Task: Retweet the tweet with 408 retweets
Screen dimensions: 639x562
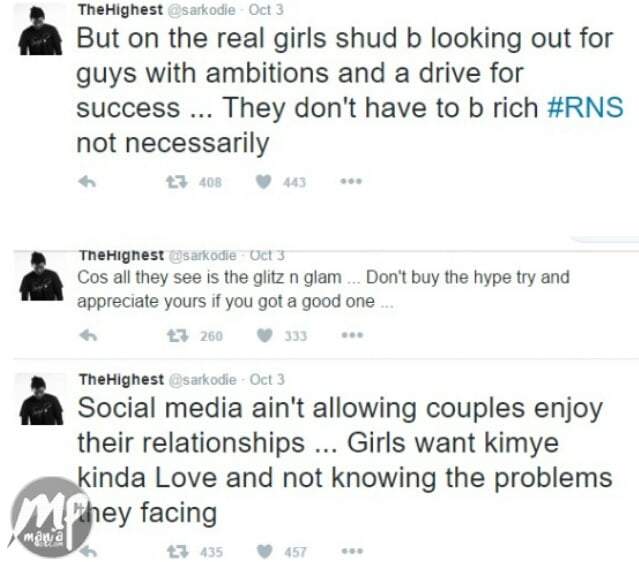Action: coord(176,182)
